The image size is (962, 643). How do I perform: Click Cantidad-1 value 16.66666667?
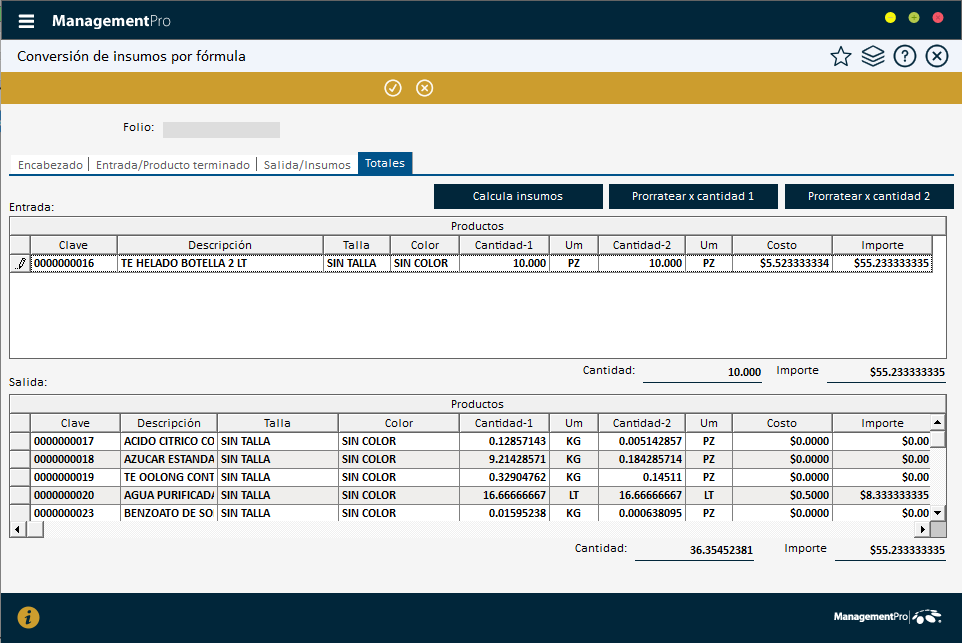tap(504, 495)
